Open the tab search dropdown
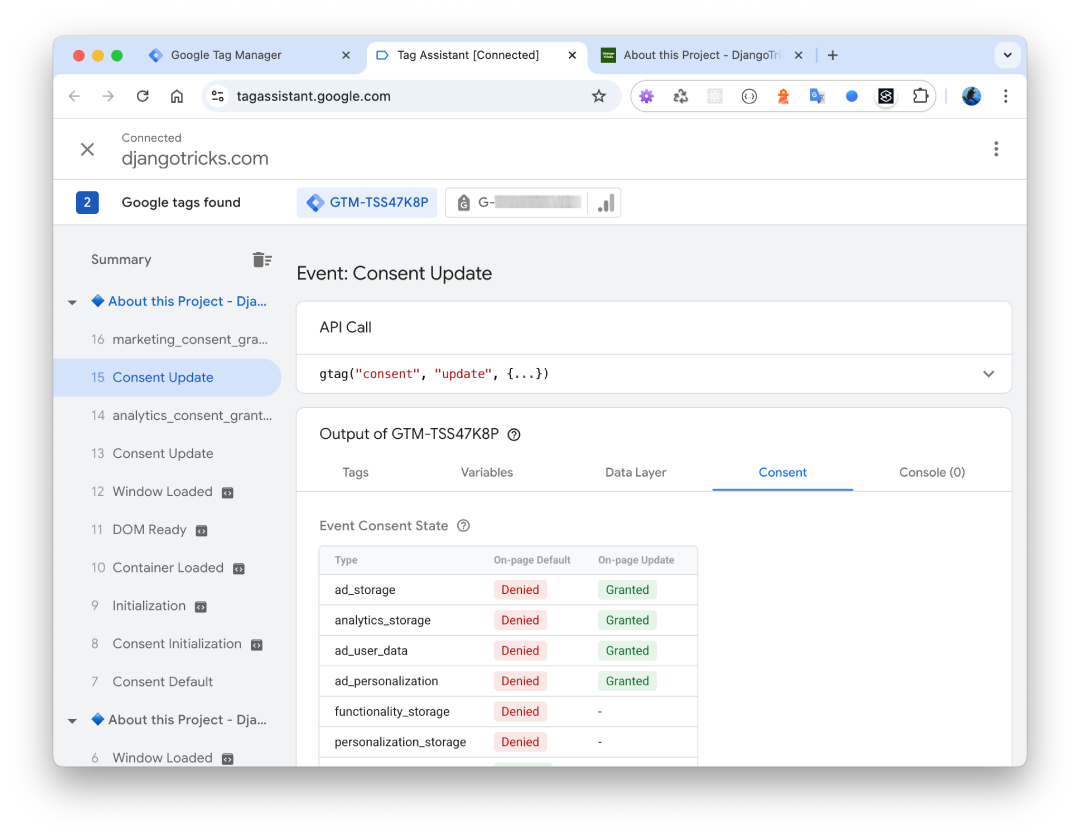The width and height of the screenshot is (1080, 837). tap(1007, 55)
